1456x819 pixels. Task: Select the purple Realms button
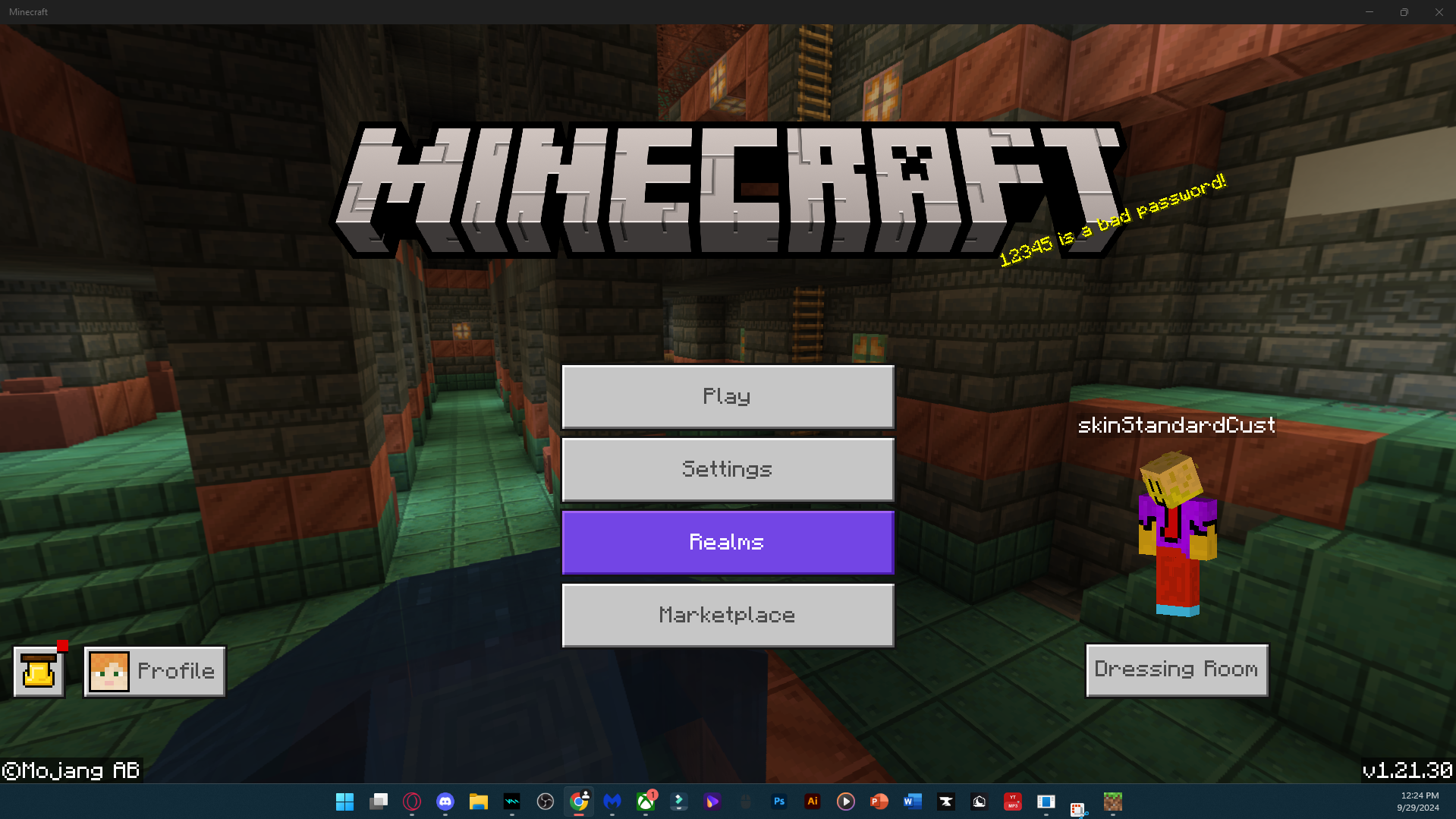tap(728, 543)
